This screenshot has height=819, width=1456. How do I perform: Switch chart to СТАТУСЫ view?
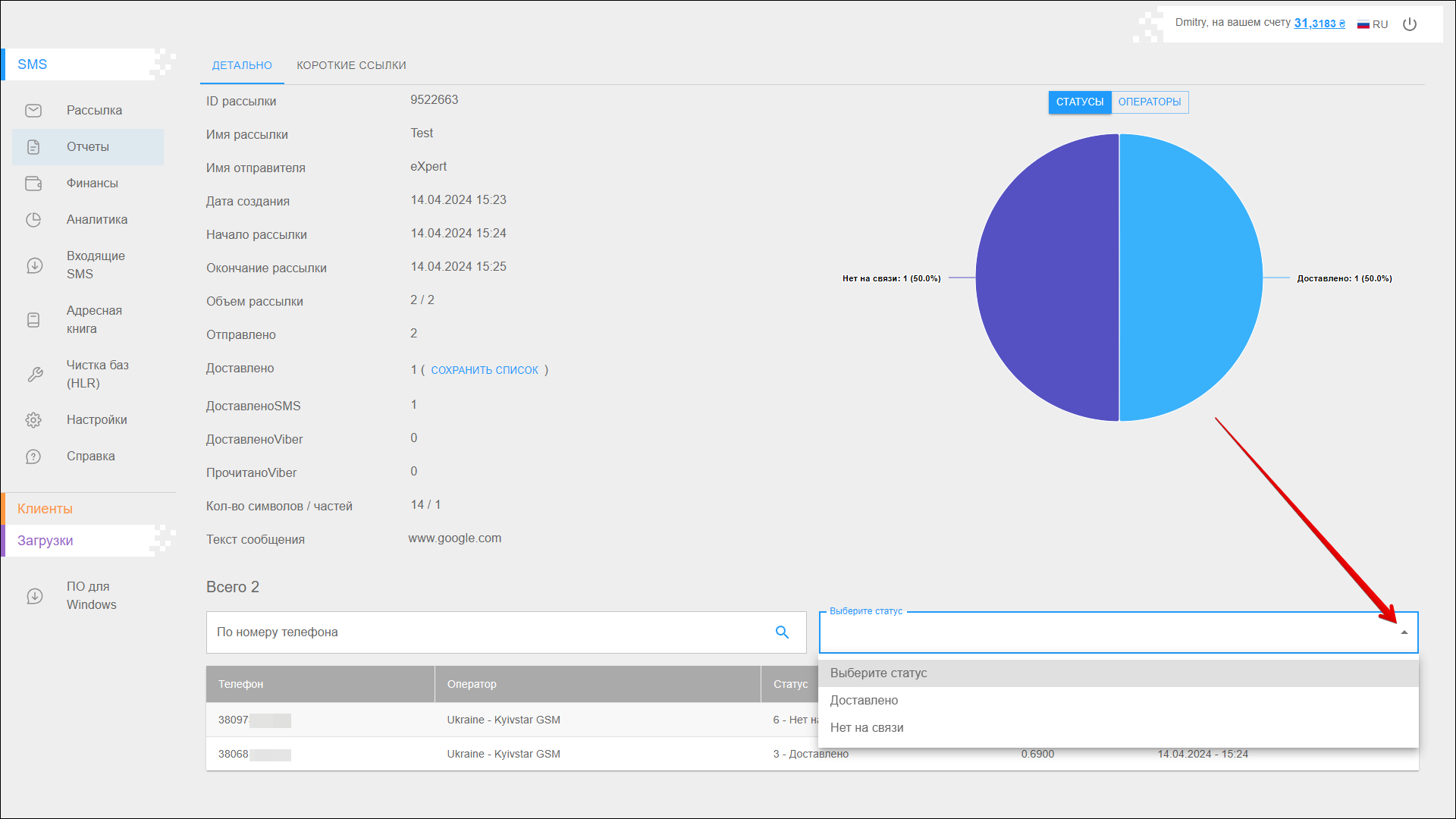tap(1079, 102)
